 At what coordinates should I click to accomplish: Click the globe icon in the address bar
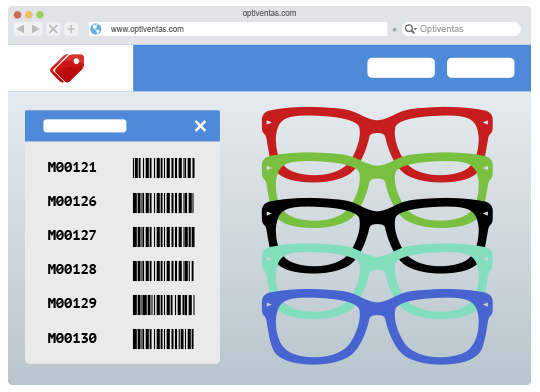click(96, 29)
